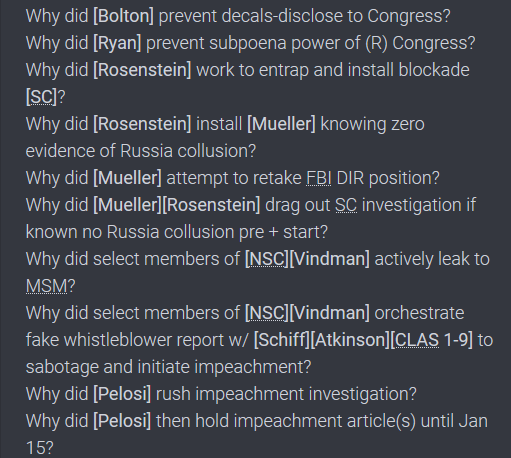Viewport: 511px width, 458px height.
Task: Click the underlined FBI abbreviation
Action: pyautogui.click(x=319, y=178)
